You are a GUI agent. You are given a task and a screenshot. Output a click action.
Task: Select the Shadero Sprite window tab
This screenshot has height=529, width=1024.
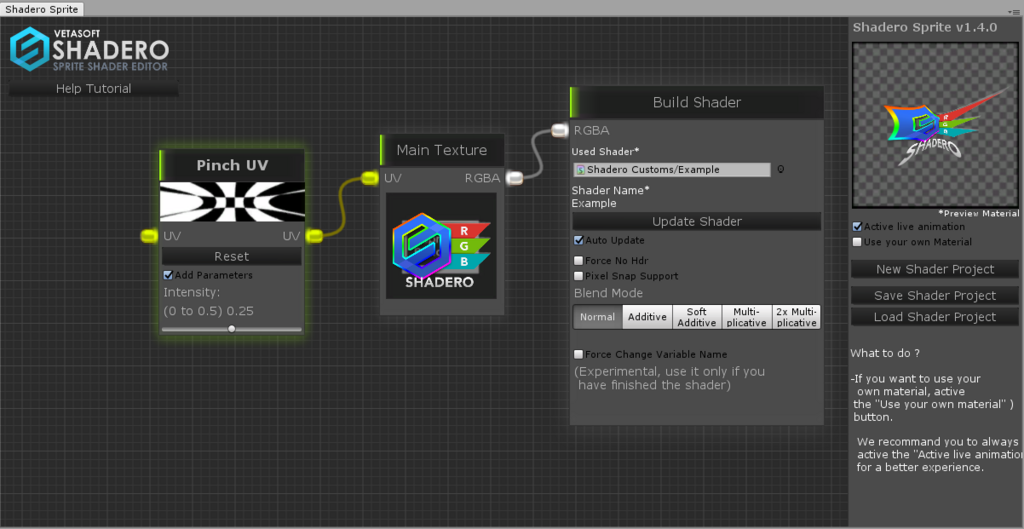(x=42, y=9)
